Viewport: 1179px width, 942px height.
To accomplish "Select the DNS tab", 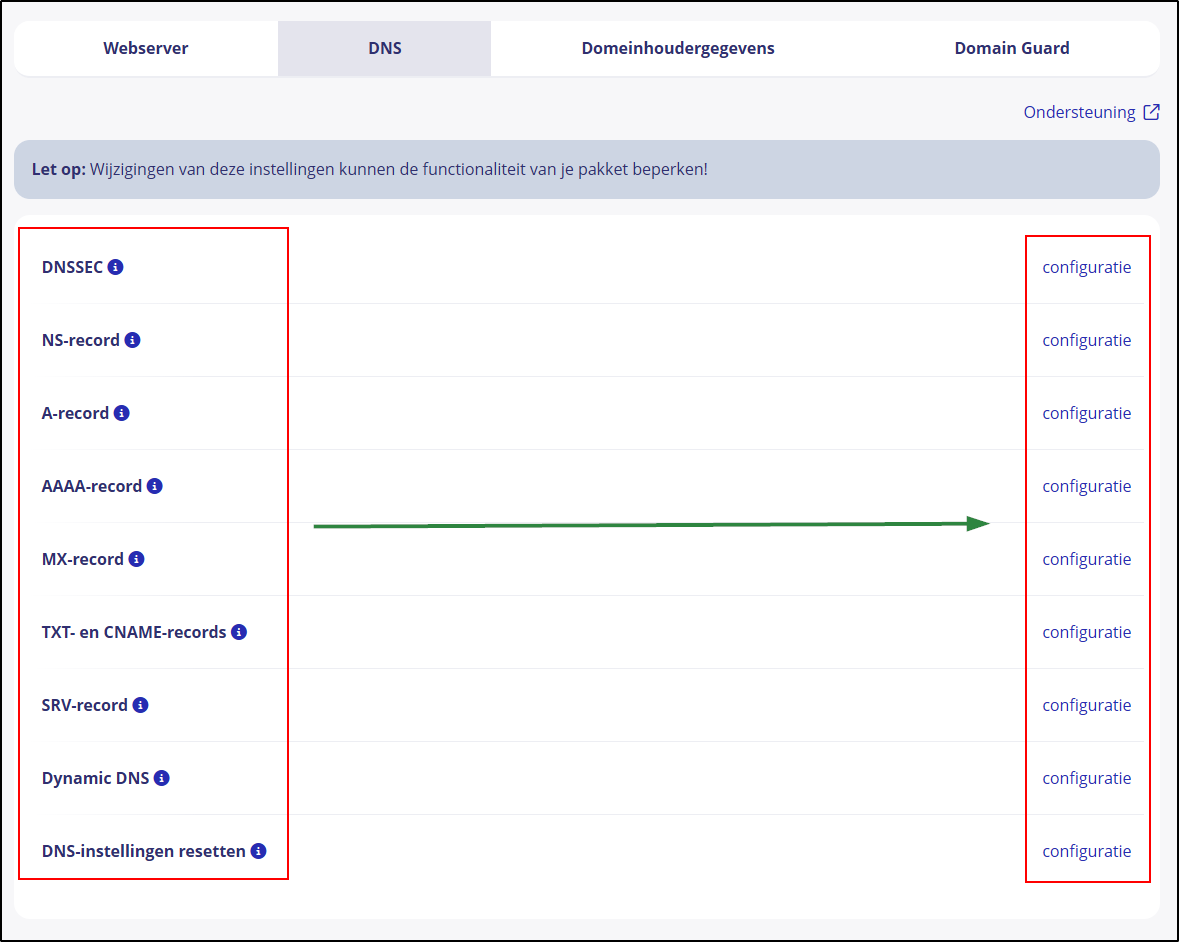I will pos(384,48).
